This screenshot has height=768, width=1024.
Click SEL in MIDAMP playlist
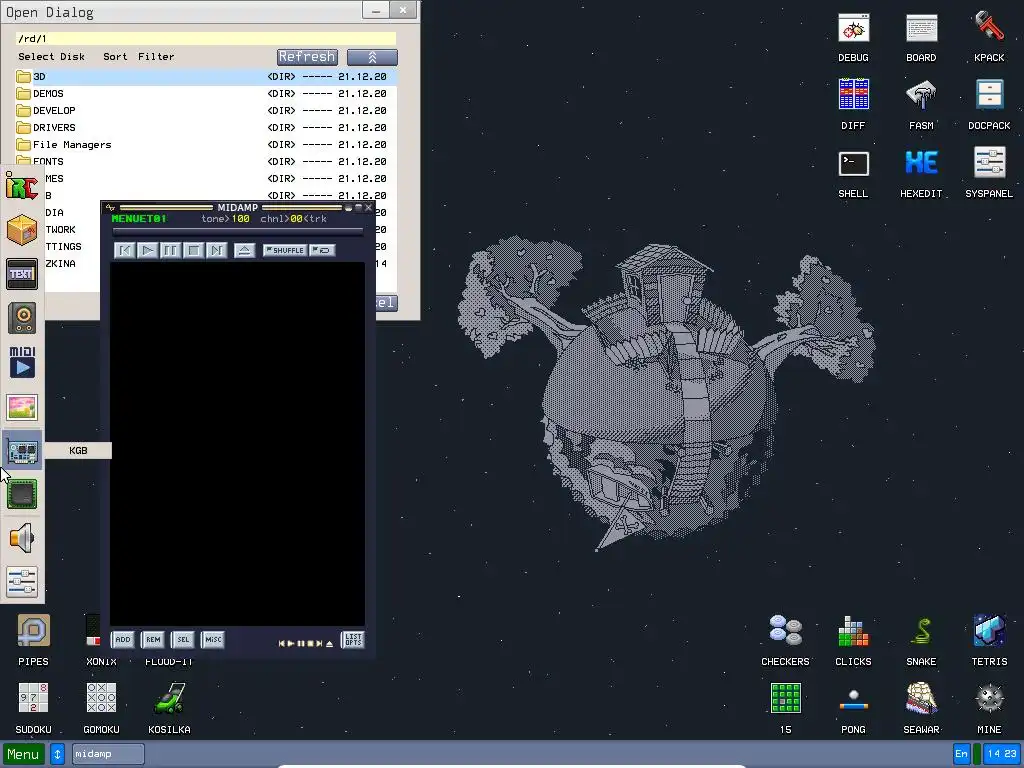tap(183, 639)
